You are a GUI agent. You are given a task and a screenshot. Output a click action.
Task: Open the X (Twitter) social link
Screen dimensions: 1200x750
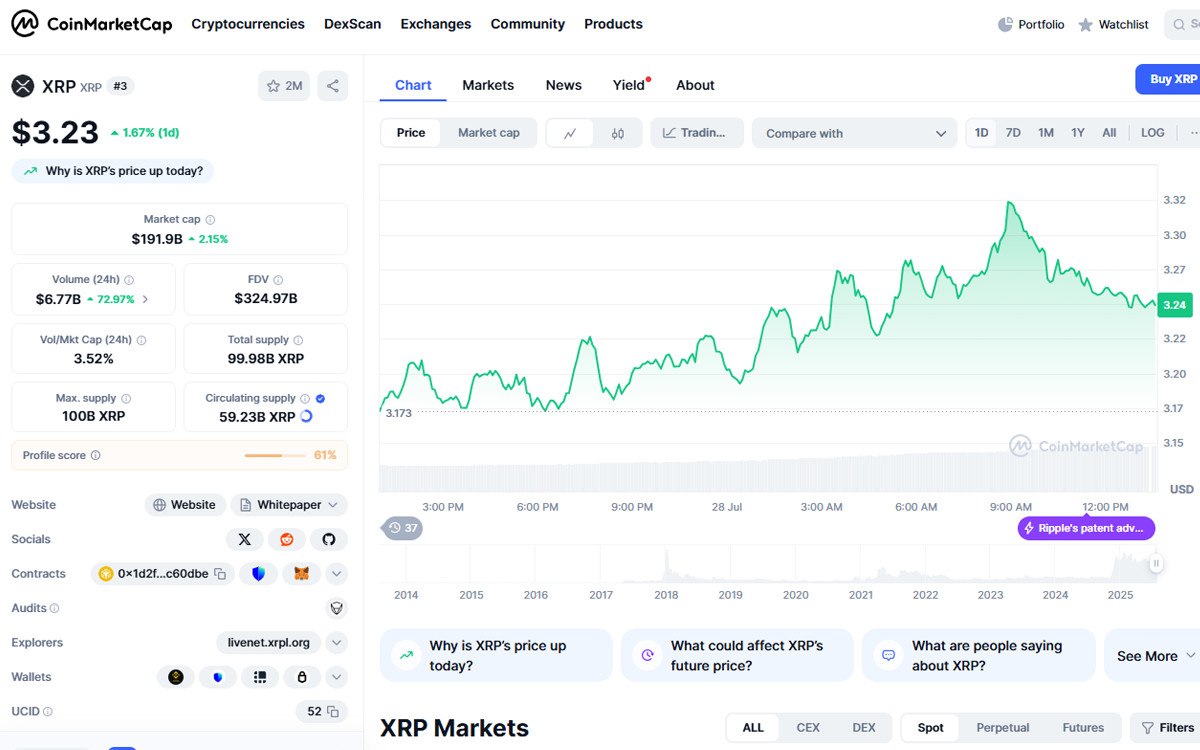(244, 539)
